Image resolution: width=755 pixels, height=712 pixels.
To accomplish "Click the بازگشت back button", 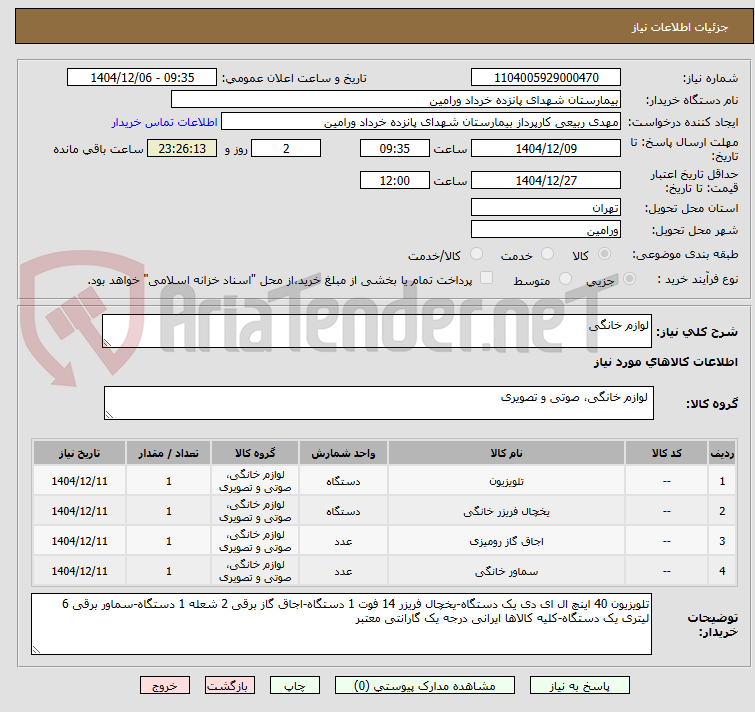I will tap(230, 686).
